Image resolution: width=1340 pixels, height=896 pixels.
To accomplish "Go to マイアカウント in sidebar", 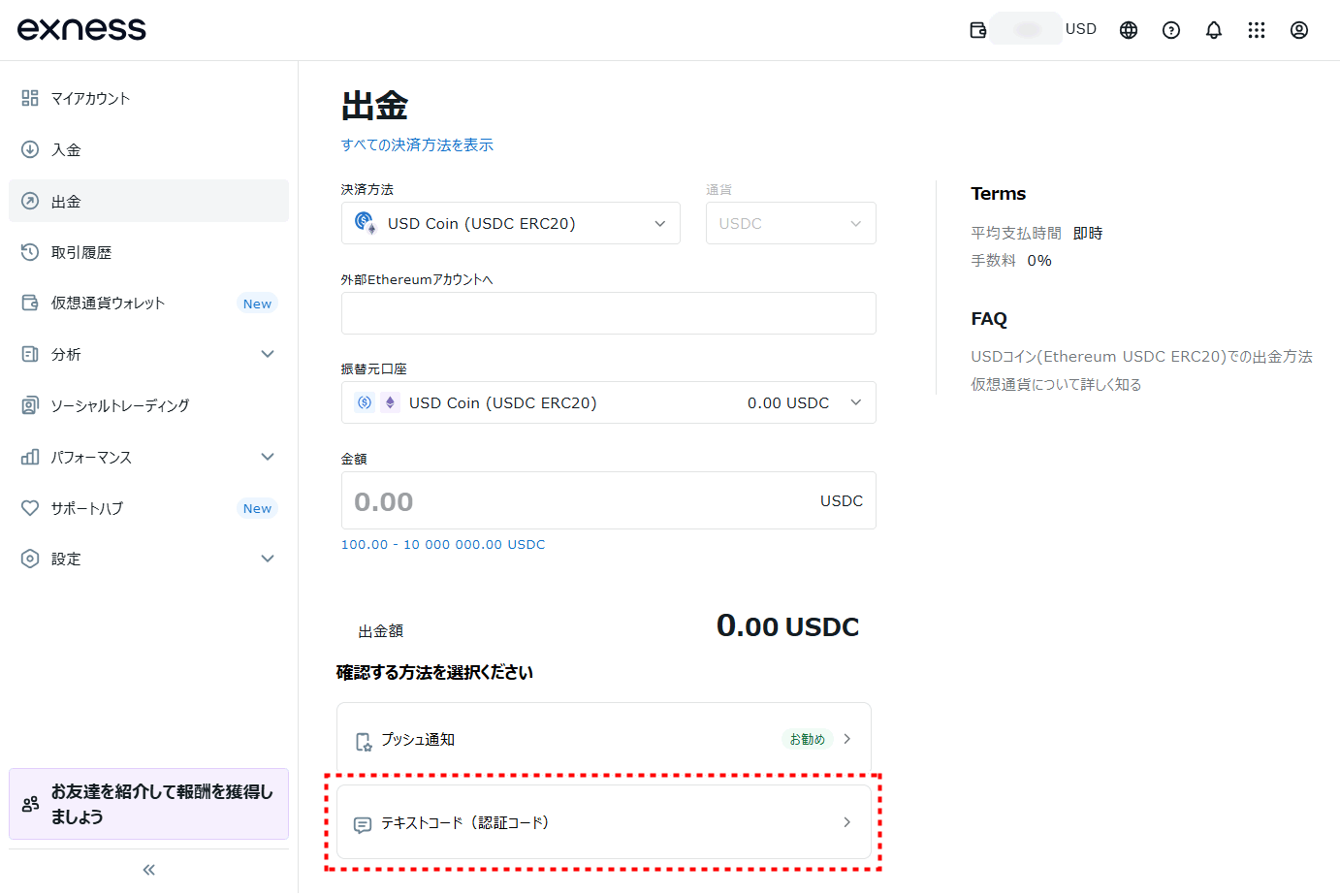I will click(148, 98).
